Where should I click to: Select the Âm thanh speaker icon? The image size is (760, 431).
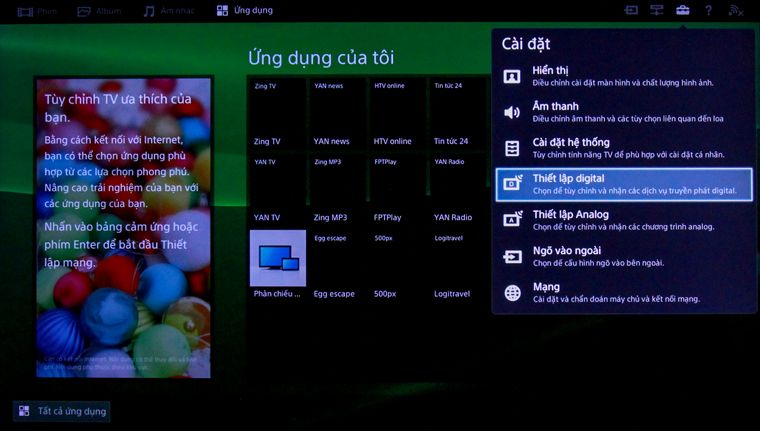pos(512,112)
